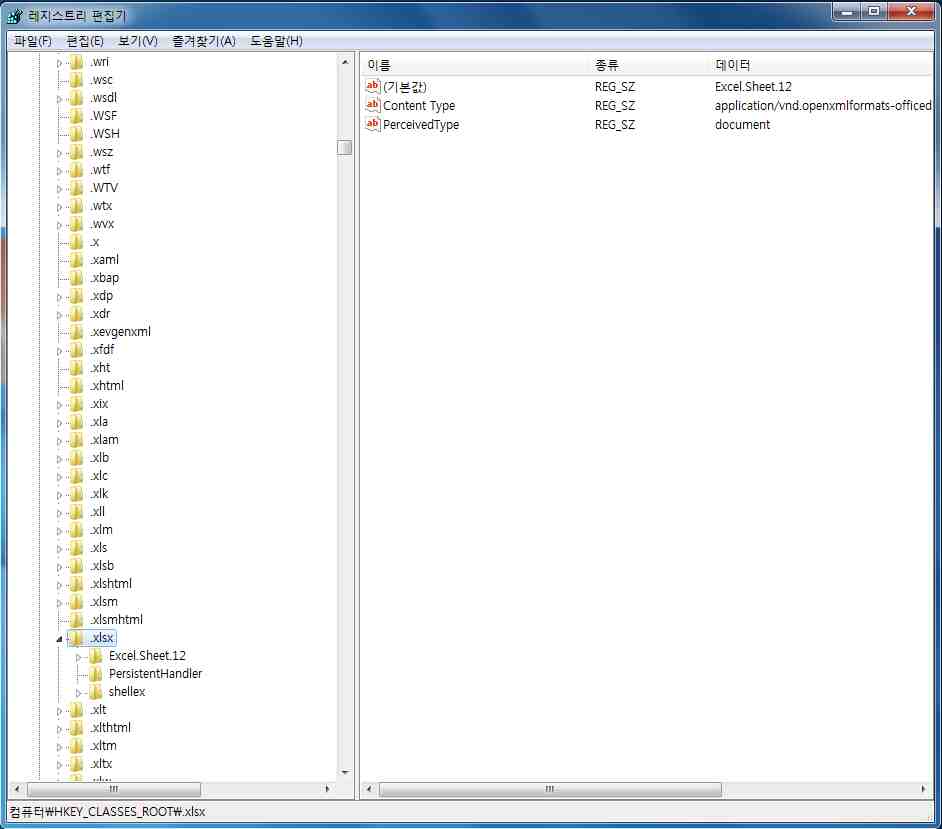This screenshot has width=942, height=829.
Task: Click the Excel.Sheet.12 data value
Action: click(753, 87)
